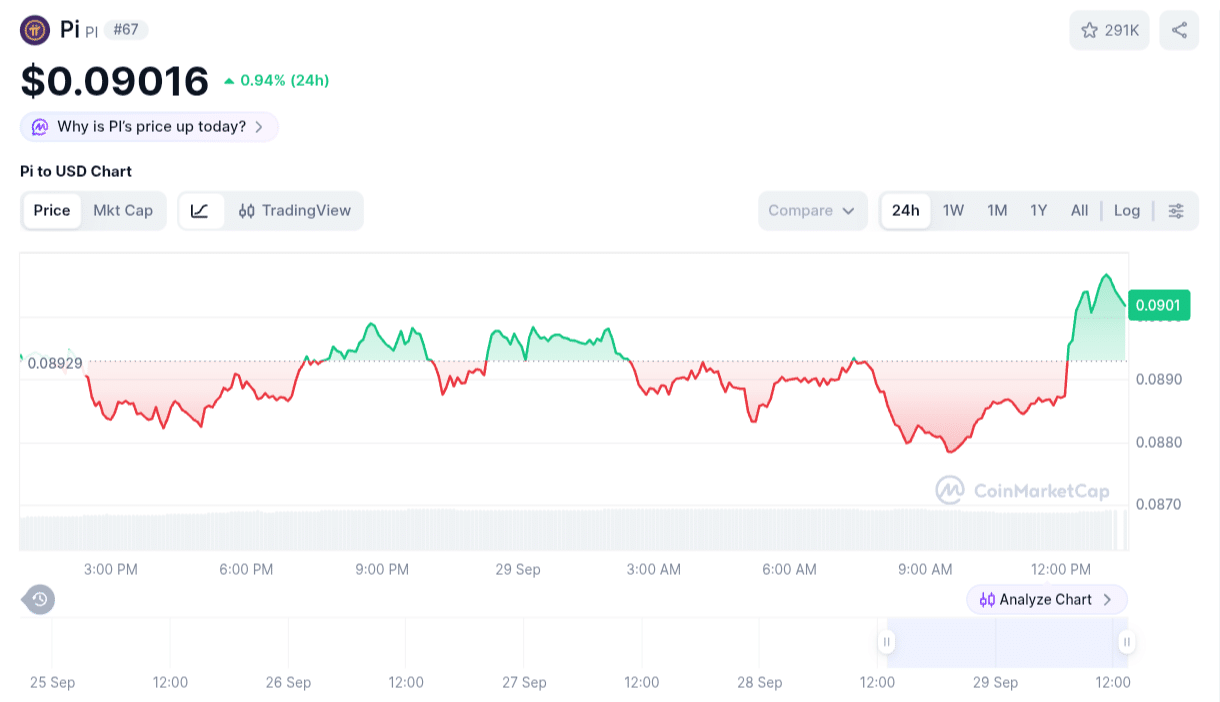Click the 28 Sep marker on timeline
Screen dimensions: 1220x702
pos(760,683)
